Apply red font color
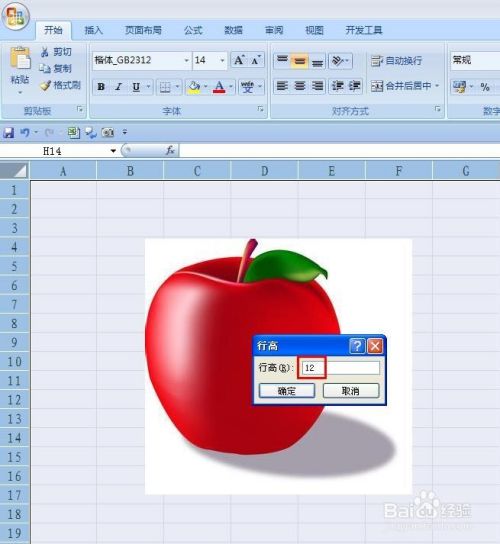This screenshot has width=500, height=544. 219,87
